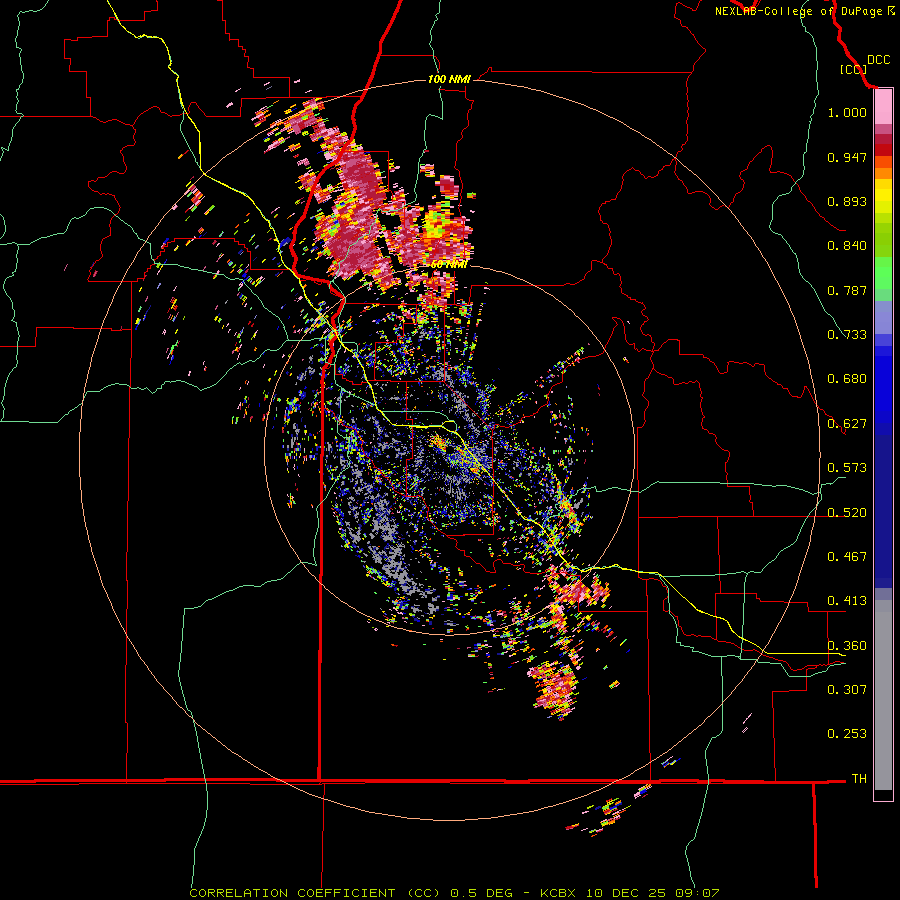This screenshot has height=900, width=900.
Task: Click the DCC label above the color scale
Action: click(x=879, y=60)
